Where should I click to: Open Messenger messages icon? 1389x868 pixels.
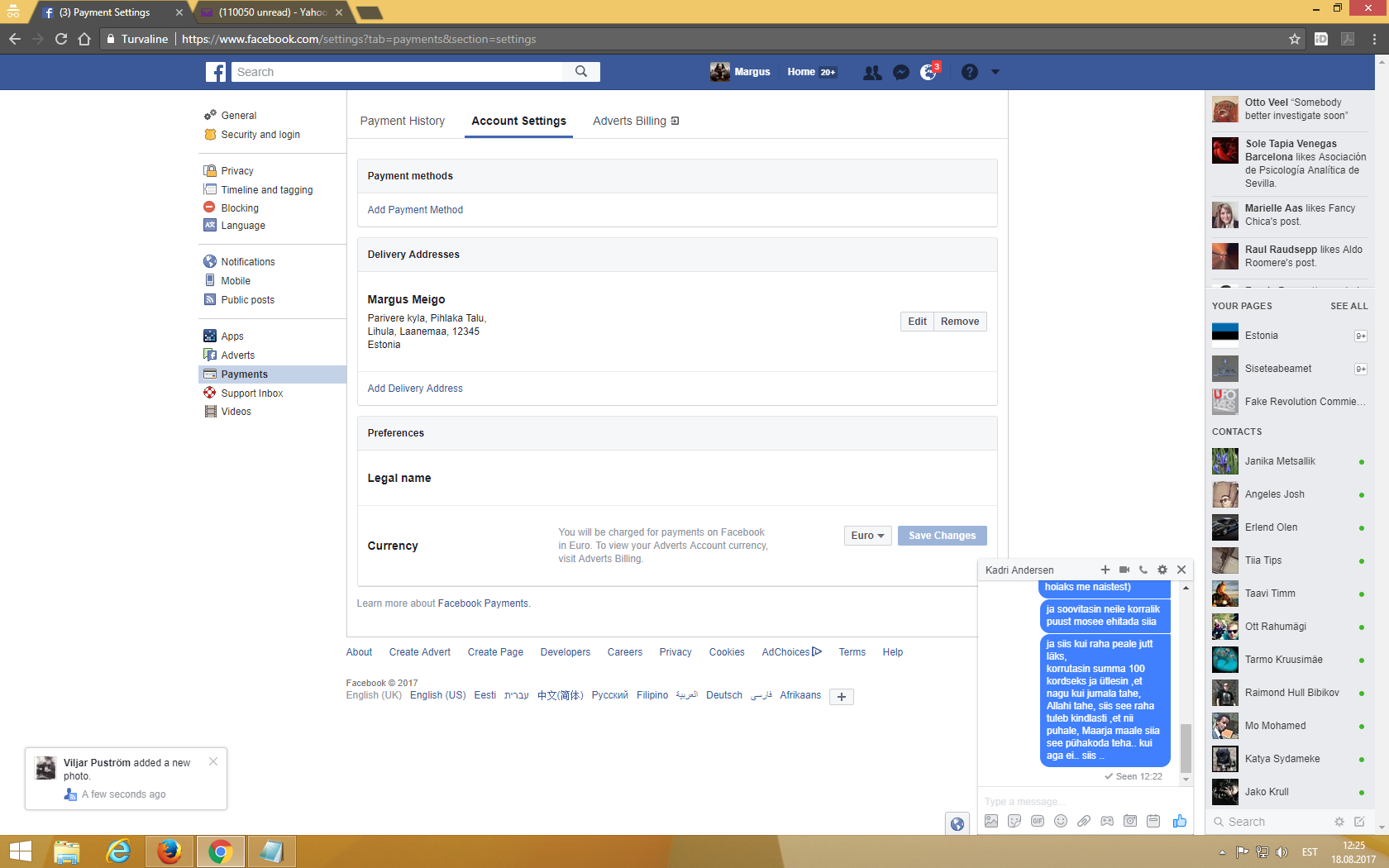click(901, 72)
